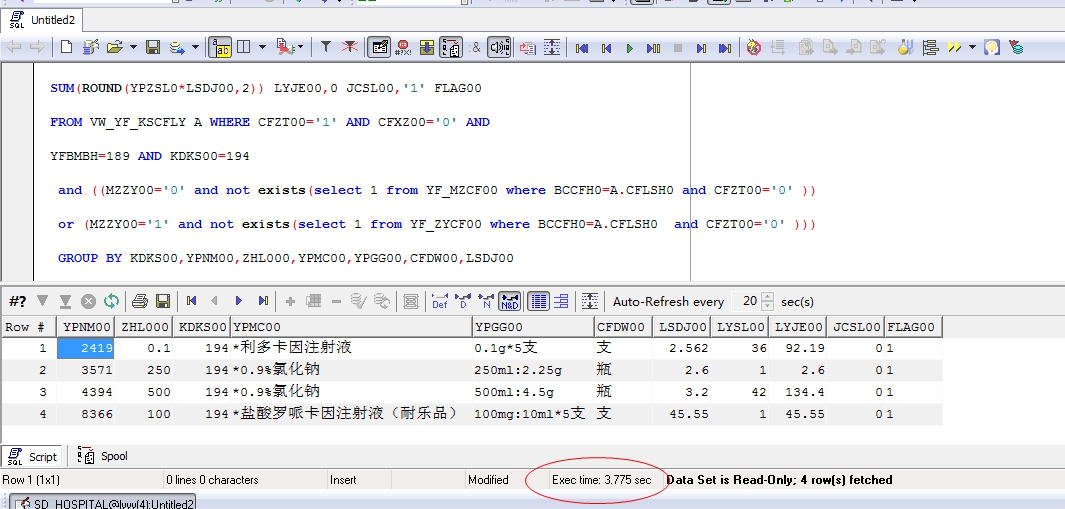Save the script using top toolbar floppy icon
The image size is (1065, 509).
[x=153, y=48]
